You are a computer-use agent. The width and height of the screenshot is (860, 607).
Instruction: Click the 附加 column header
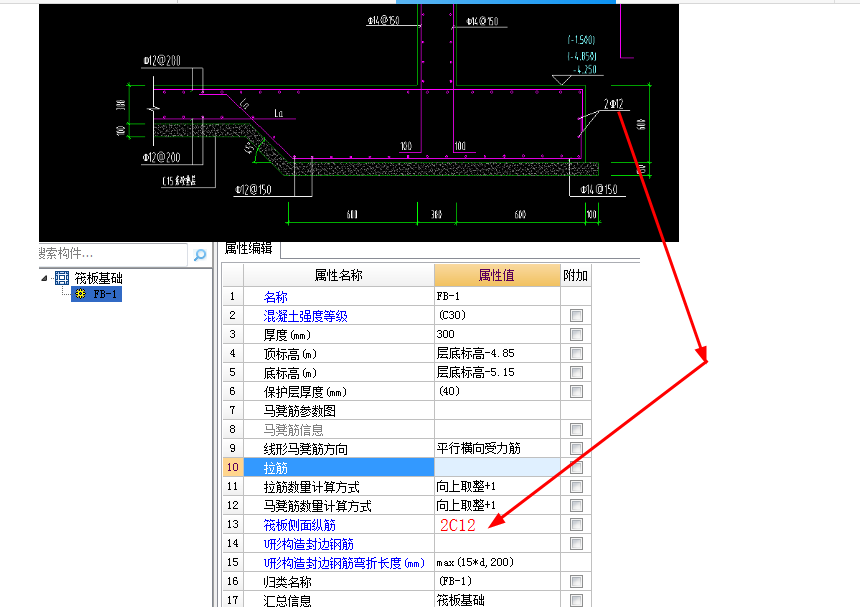575,275
